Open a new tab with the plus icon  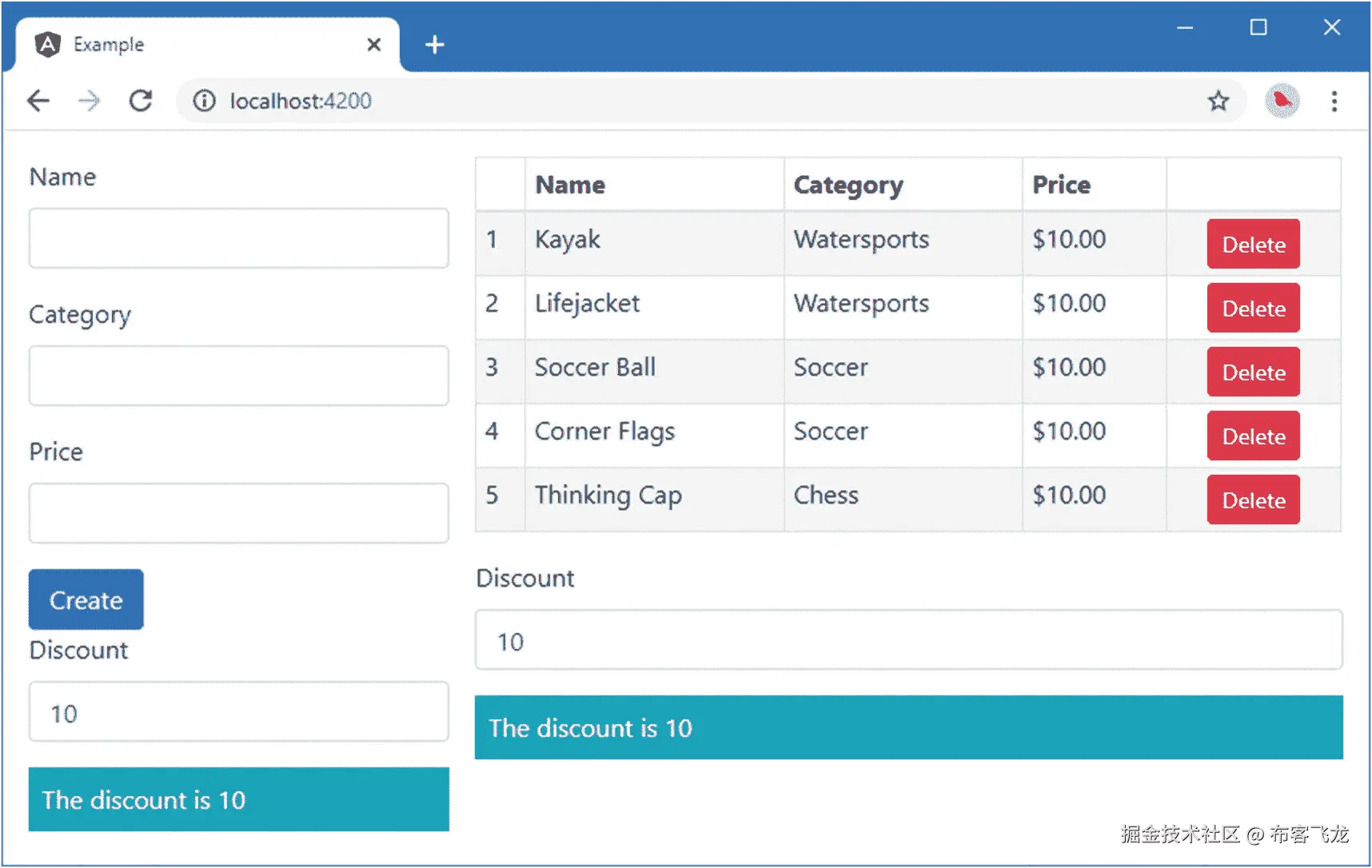click(434, 45)
